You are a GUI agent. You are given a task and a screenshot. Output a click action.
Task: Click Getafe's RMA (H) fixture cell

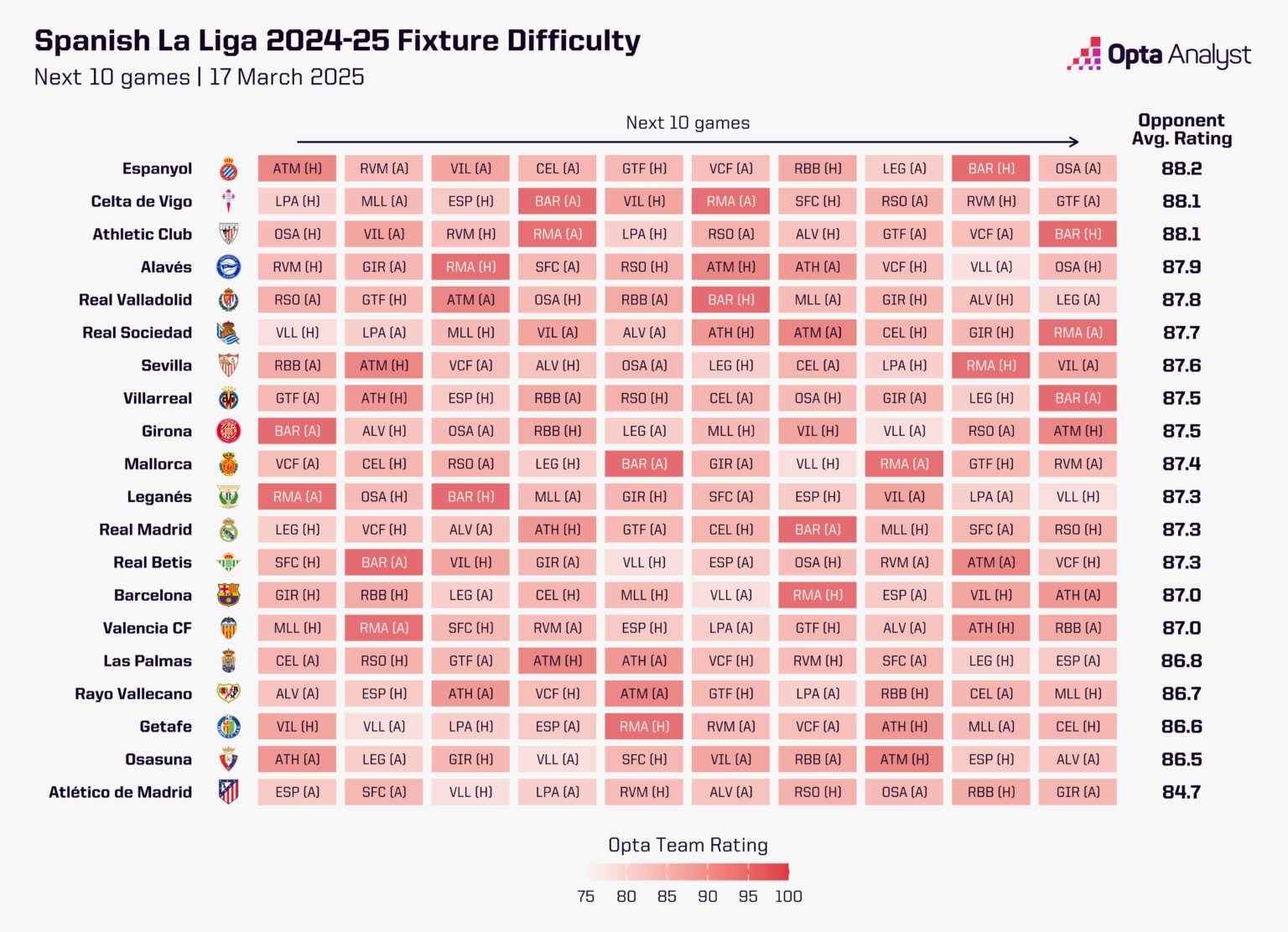pyautogui.click(x=644, y=727)
